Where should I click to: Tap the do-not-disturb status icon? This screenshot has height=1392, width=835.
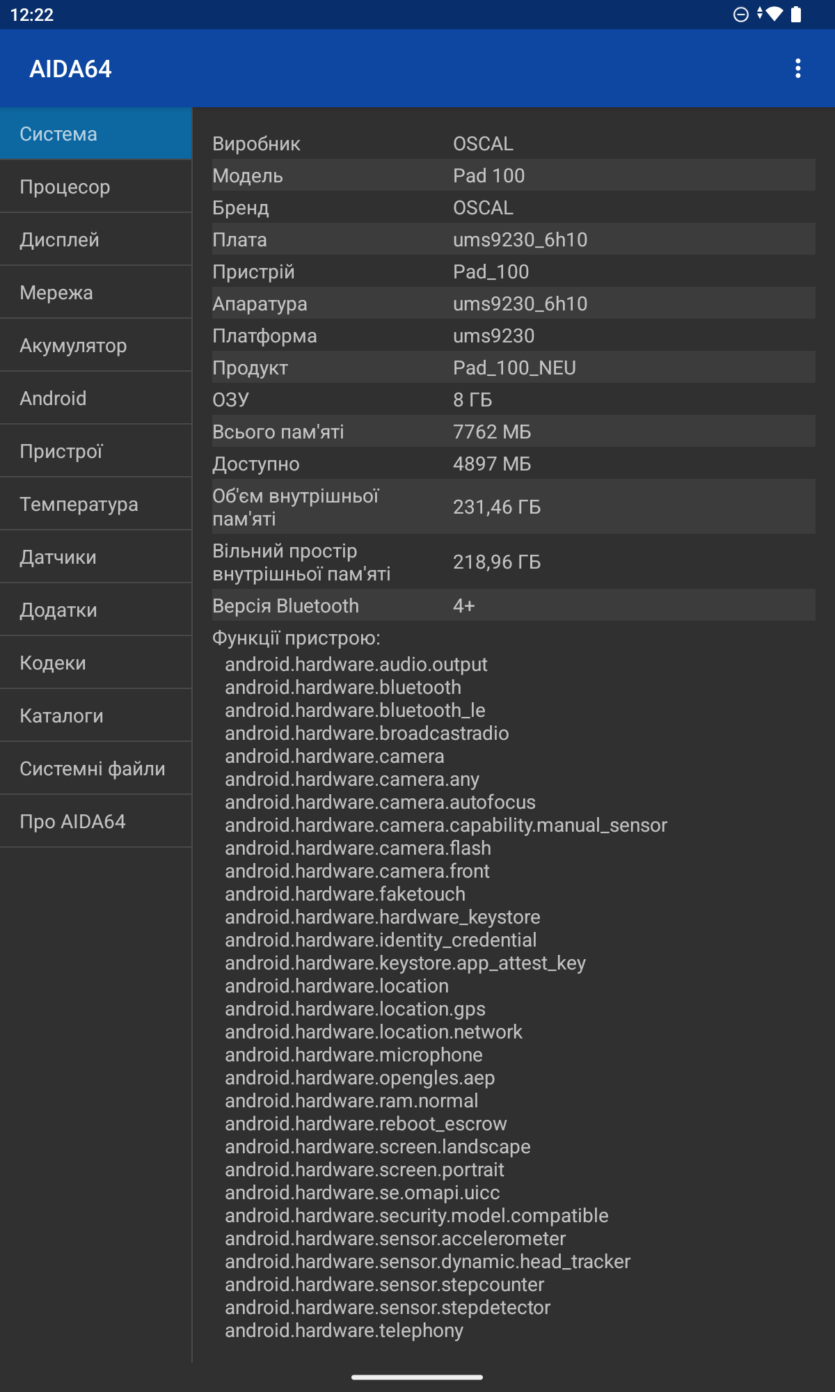coord(741,14)
